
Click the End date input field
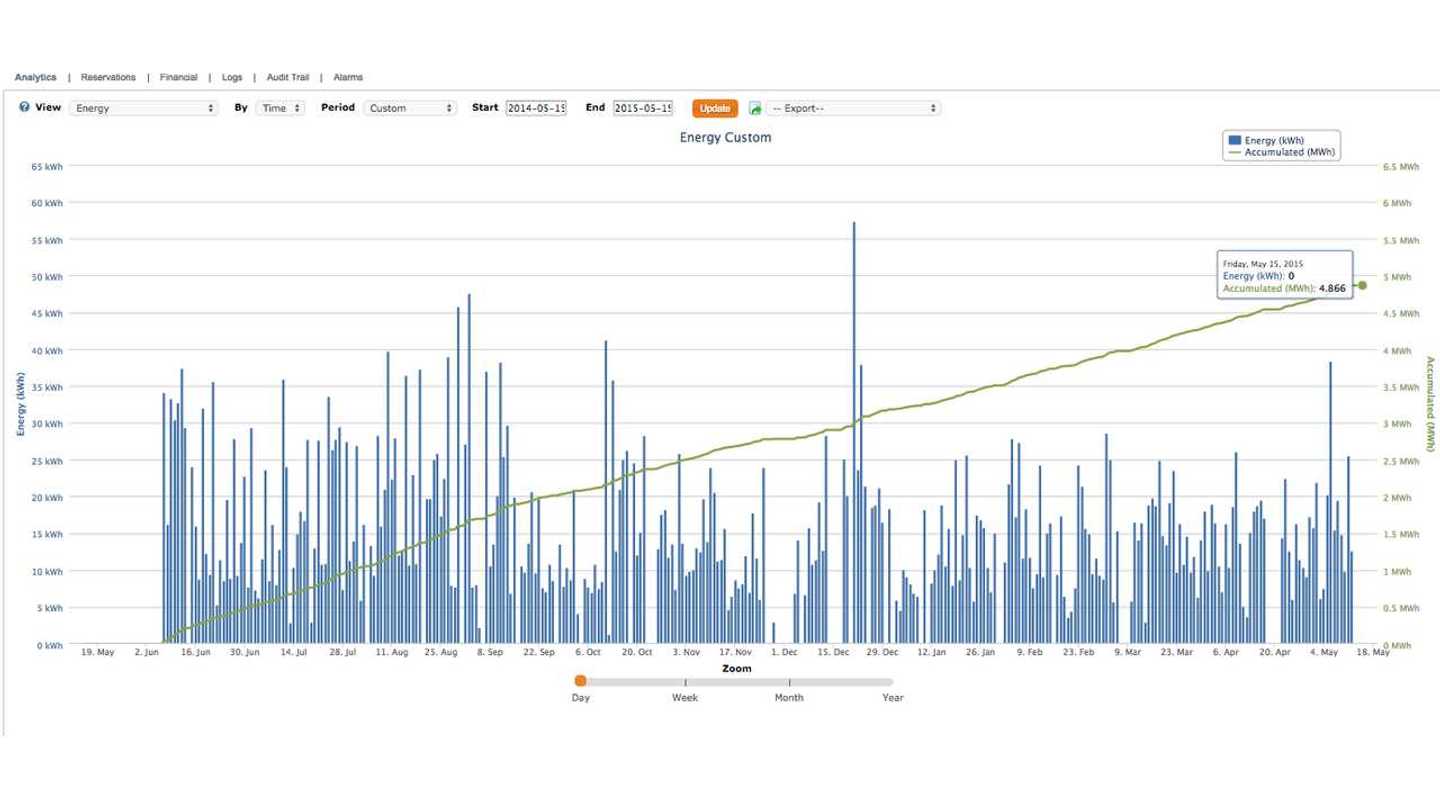[x=643, y=108]
